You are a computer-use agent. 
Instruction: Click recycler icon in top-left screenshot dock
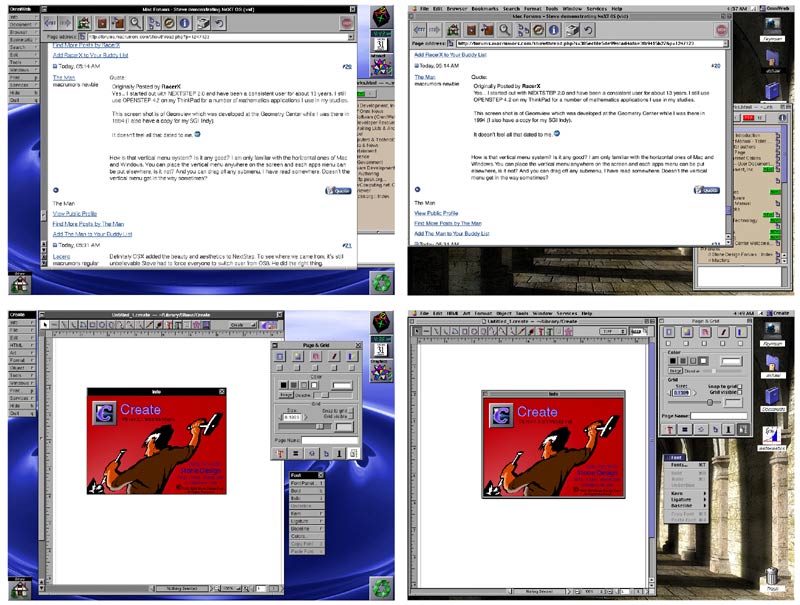382,282
